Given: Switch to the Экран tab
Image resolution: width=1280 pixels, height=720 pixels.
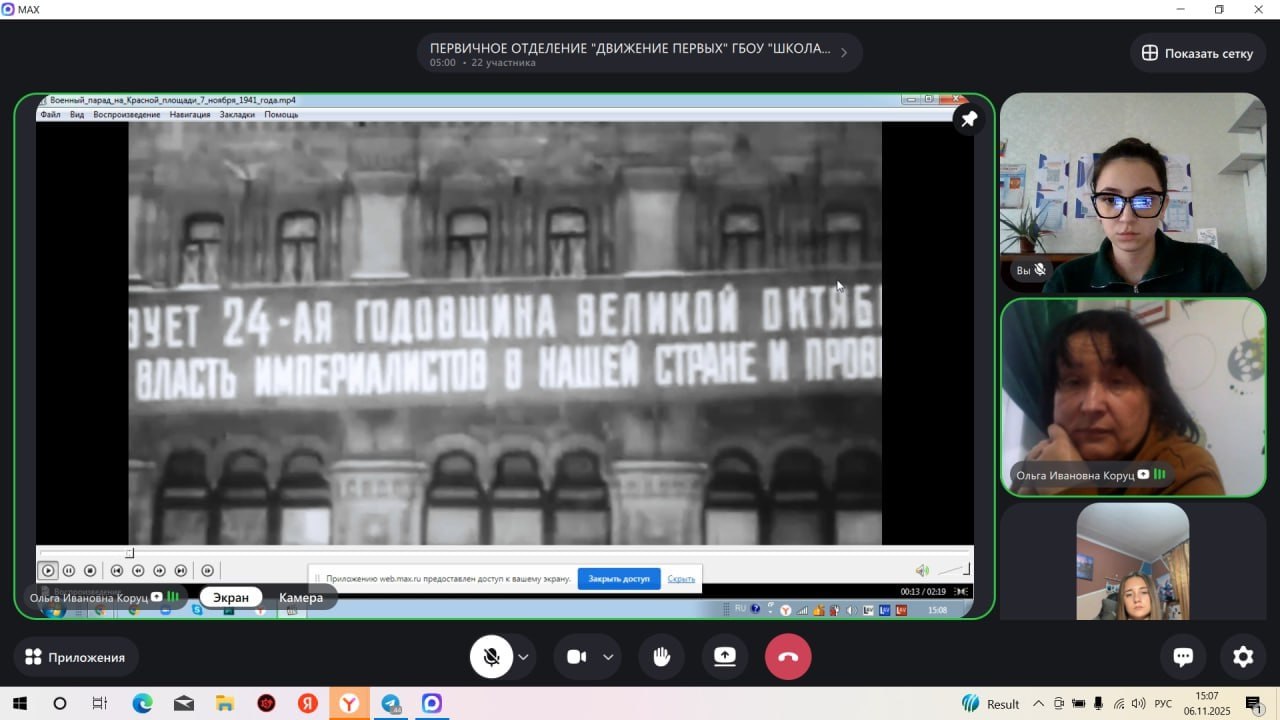Looking at the screenshot, I should point(231,598).
